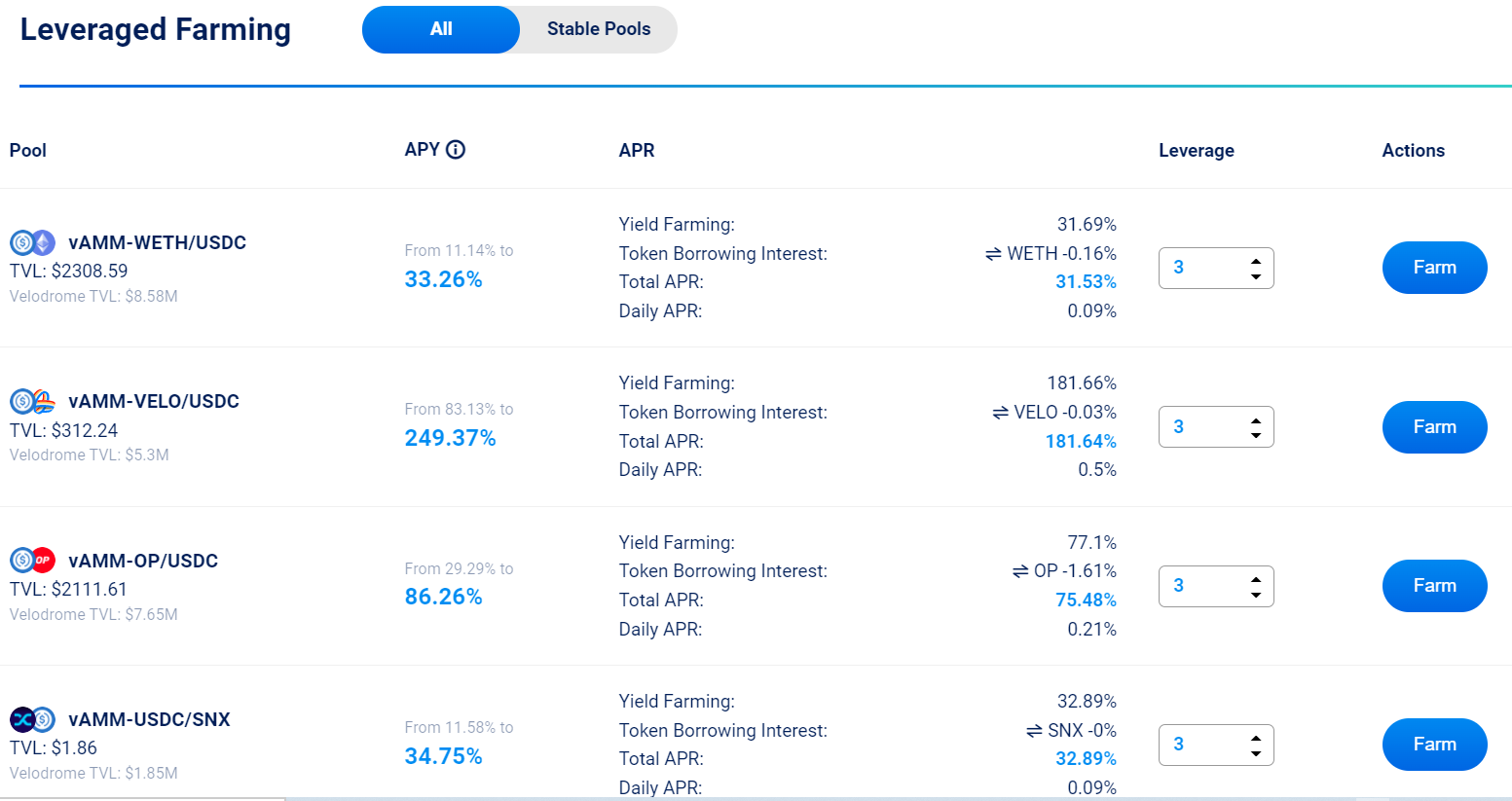Click Farm for the vAMM-WETH/USDC pool
Image resolution: width=1512 pixels, height=801 pixels.
click(x=1434, y=268)
